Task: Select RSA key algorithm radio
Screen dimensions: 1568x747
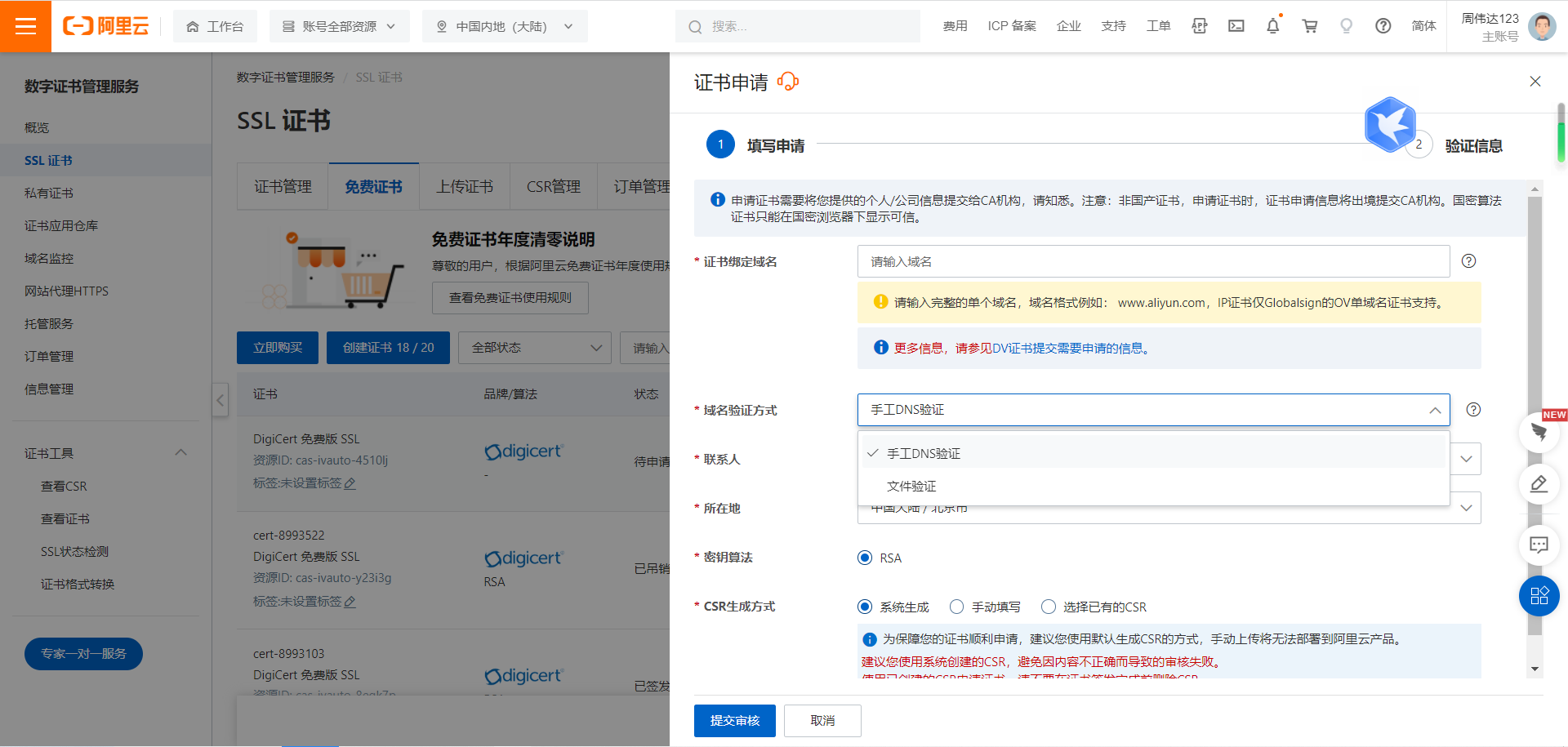Action: (865, 558)
